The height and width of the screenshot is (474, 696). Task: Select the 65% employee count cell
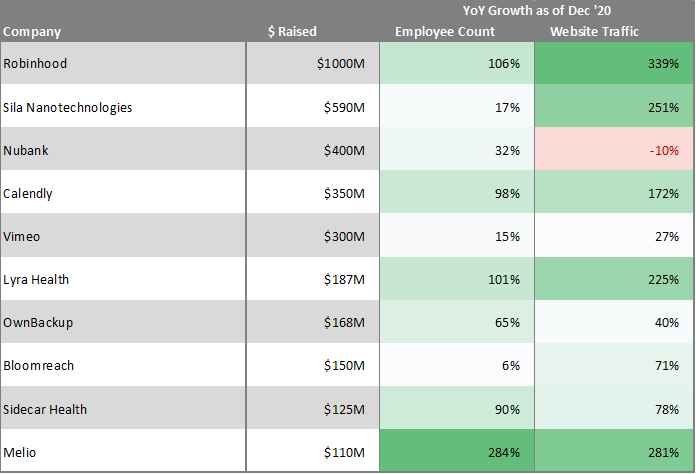point(457,321)
